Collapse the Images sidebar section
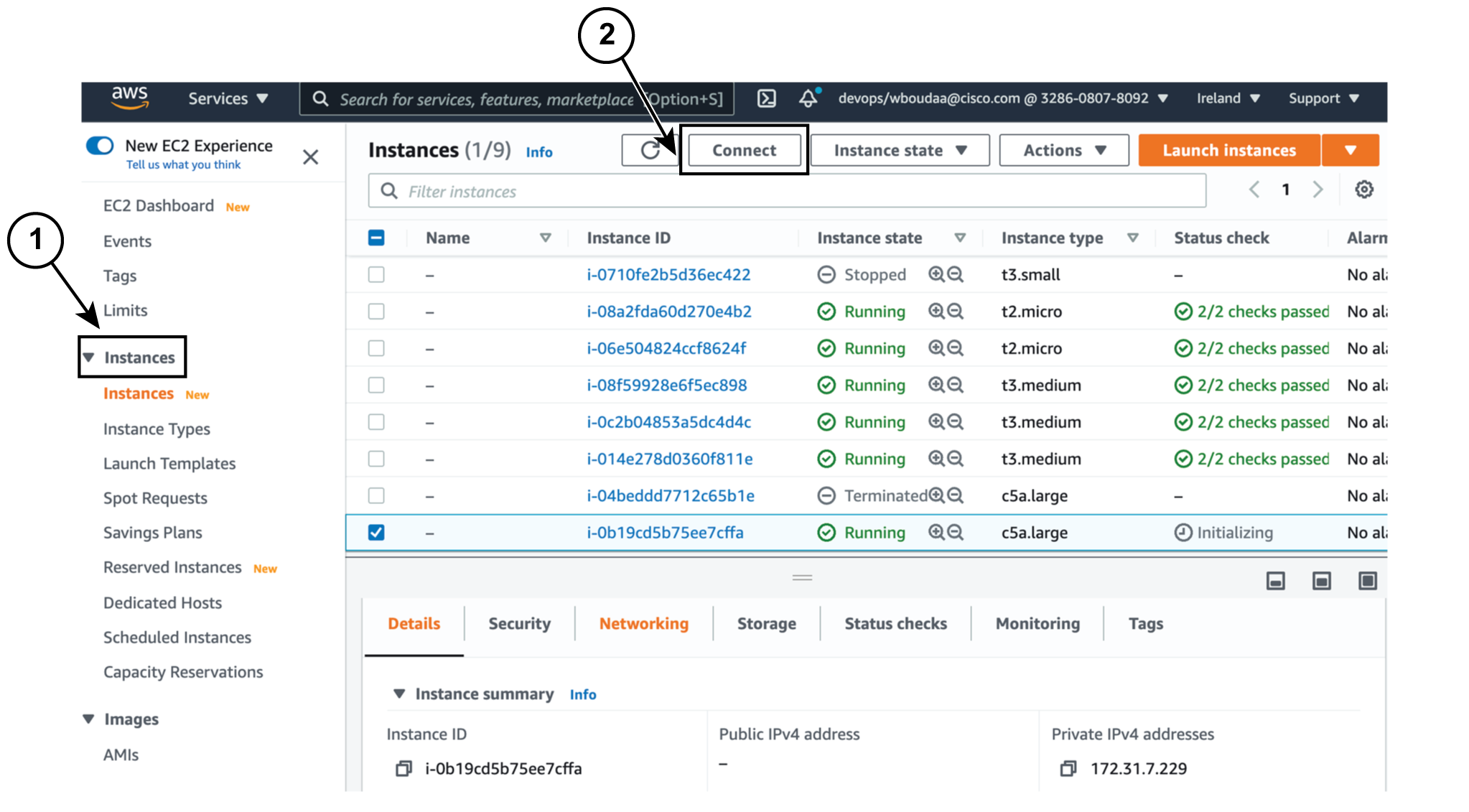Viewport: 1469px width, 812px height. [88, 719]
